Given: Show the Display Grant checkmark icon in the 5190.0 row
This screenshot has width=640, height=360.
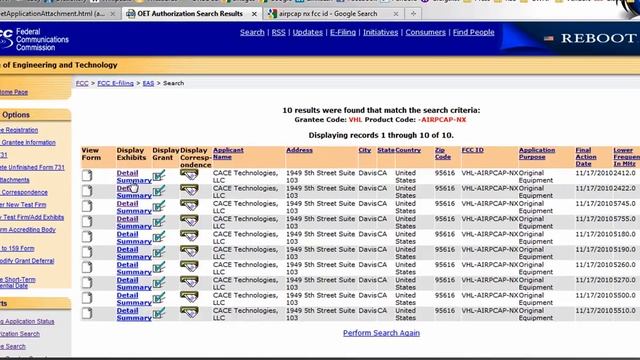Looking at the screenshot, I should (159, 252).
